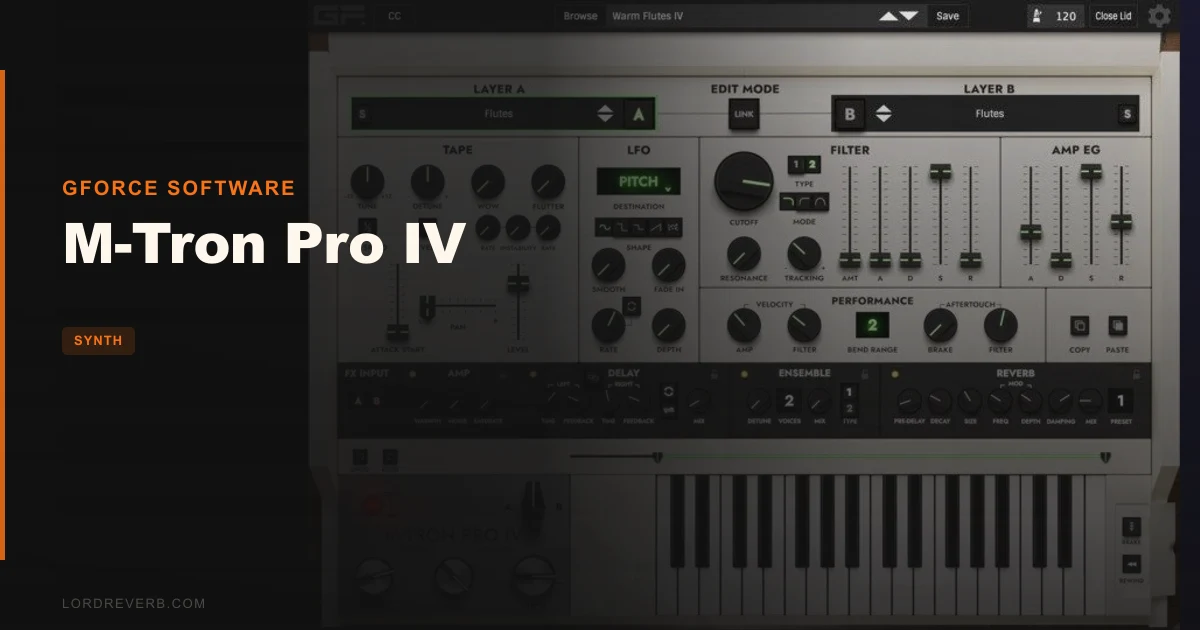
Task: Click the Reverb lock icon
Action: pos(1136,374)
